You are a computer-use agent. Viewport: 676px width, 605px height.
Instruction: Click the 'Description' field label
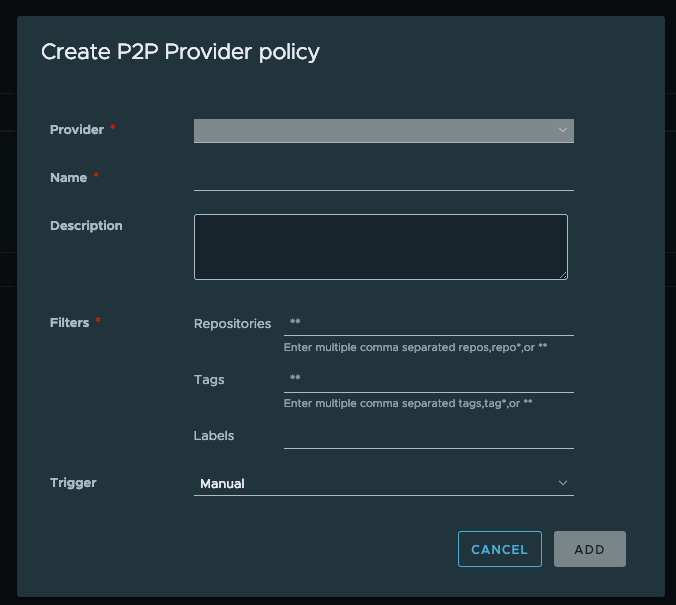coord(86,226)
